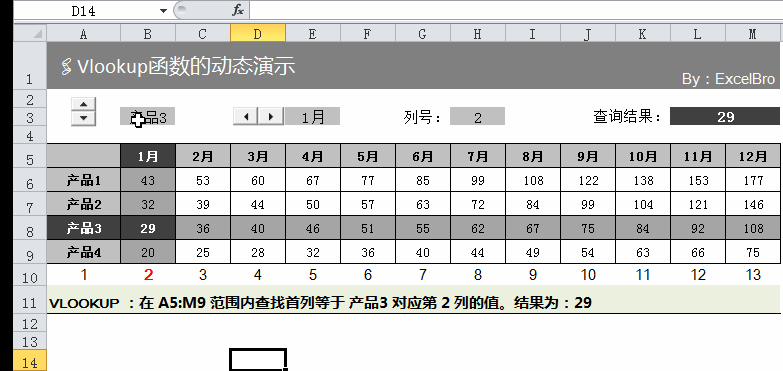Click the By：ExcelBro credit text
This screenshot has width=783, height=371.
click(728, 79)
